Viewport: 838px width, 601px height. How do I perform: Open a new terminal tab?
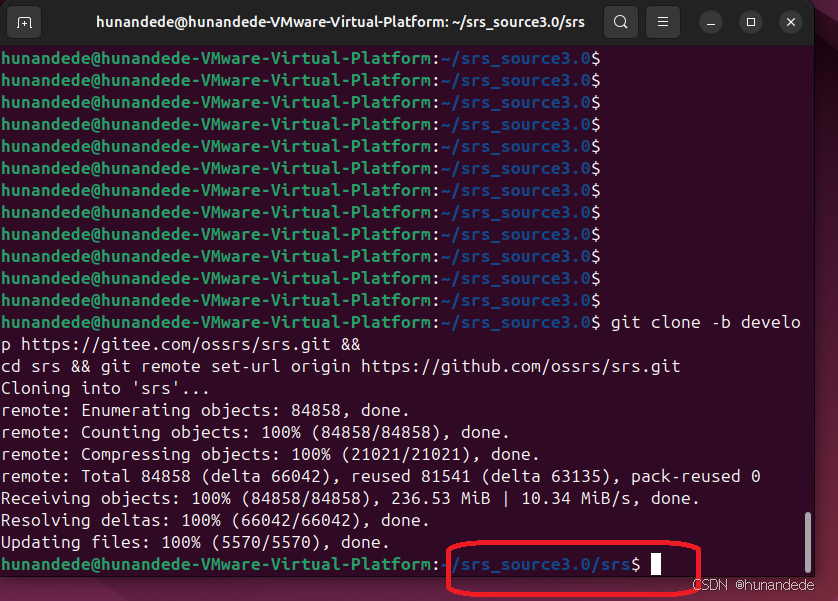click(24, 22)
